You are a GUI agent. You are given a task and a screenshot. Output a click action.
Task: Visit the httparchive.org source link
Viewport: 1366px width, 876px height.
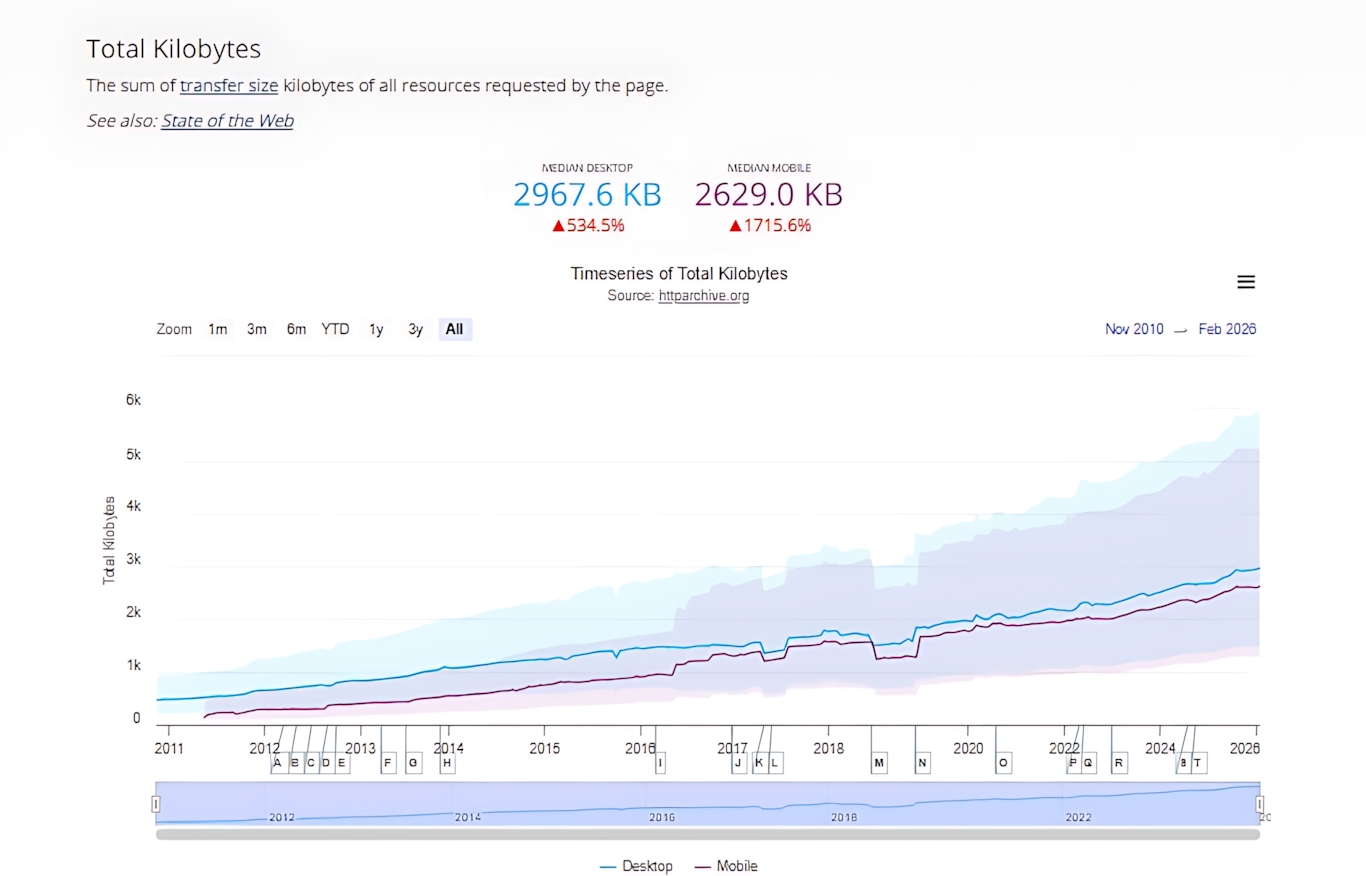[x=704, y=296]
